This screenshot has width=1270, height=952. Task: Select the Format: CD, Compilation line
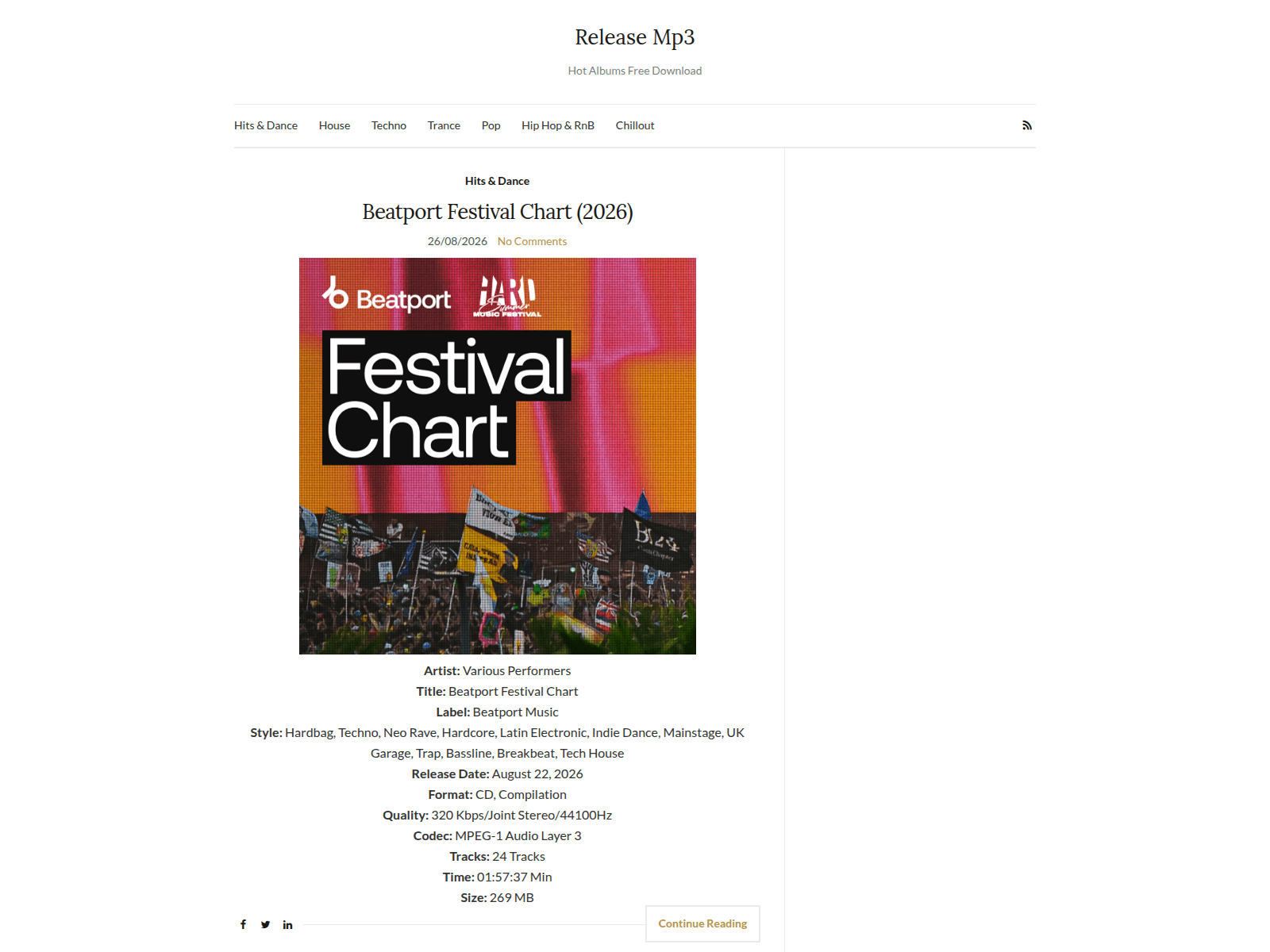tap(498, 794)
